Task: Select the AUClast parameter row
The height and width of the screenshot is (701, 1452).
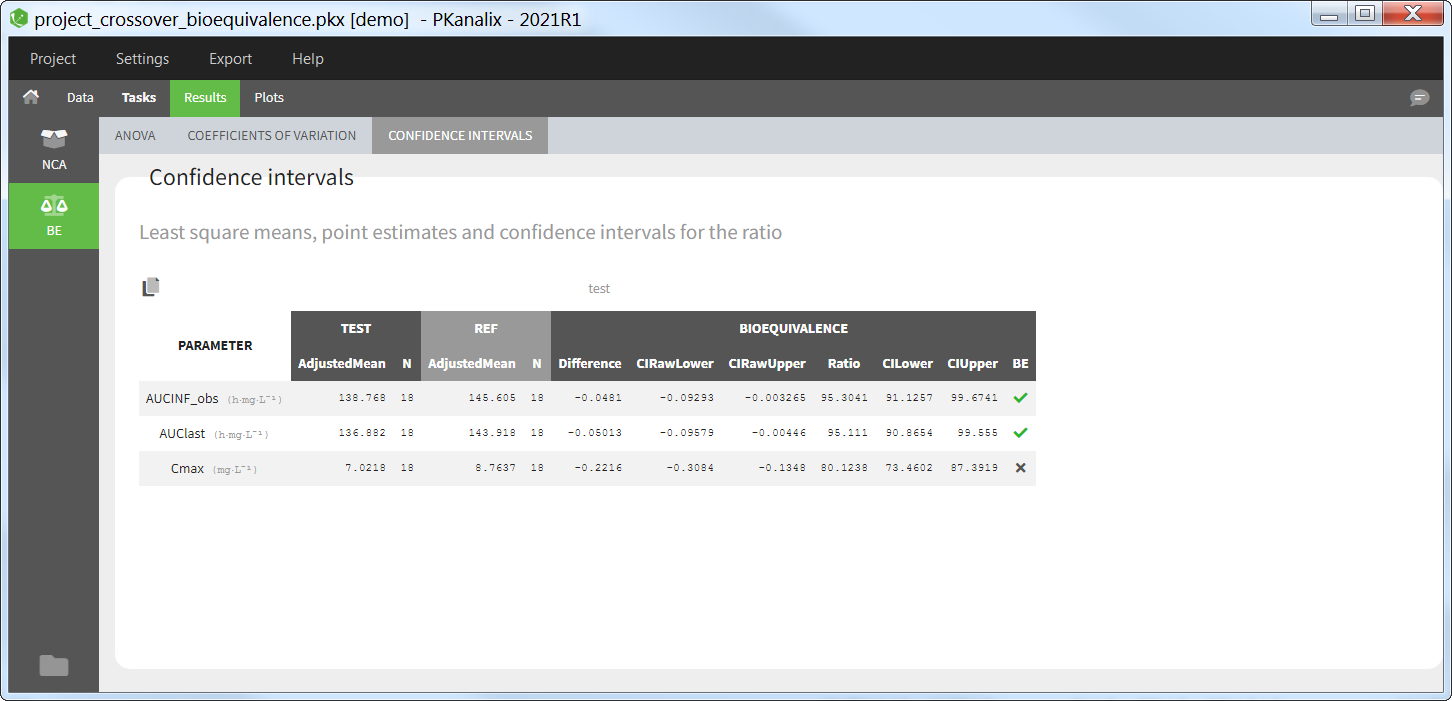Action: [x=182, y=434]
